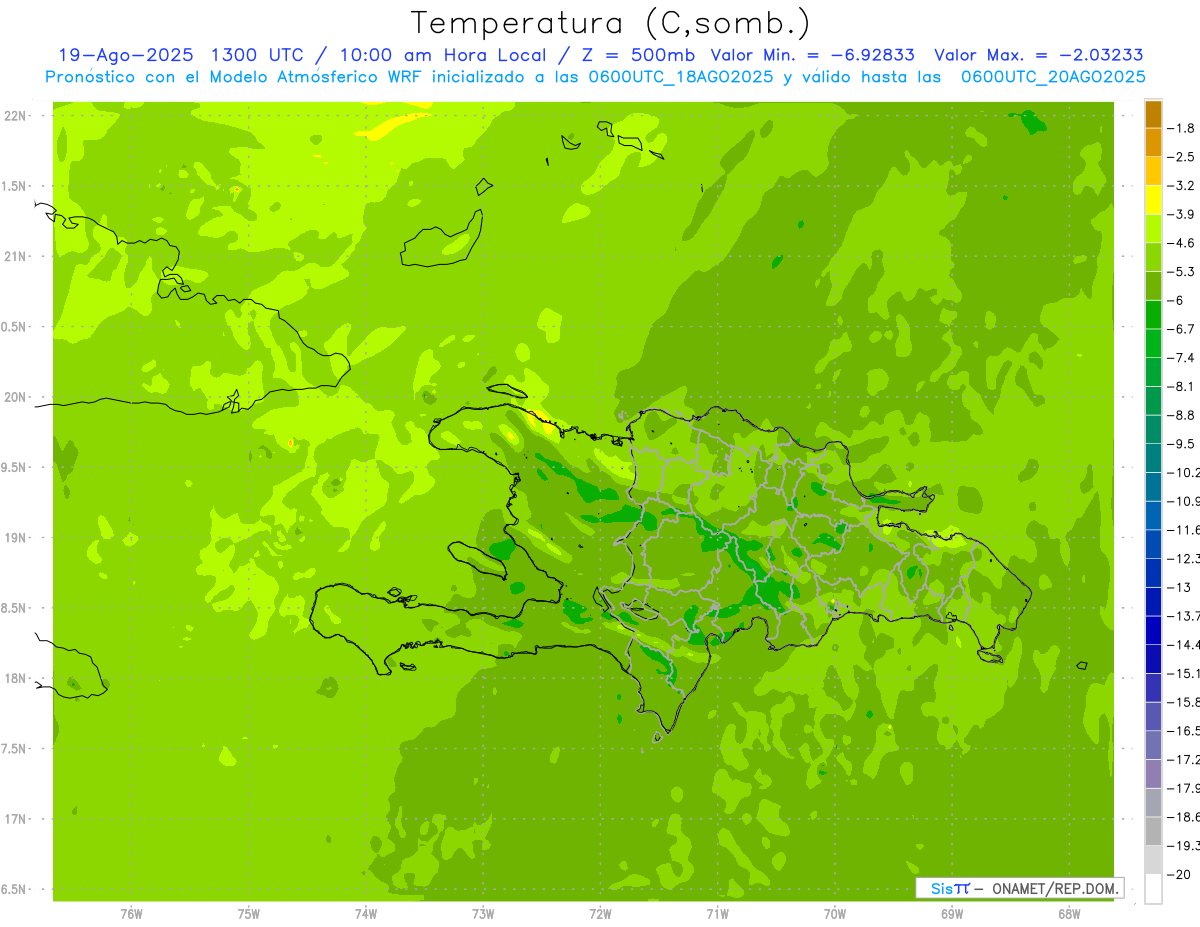Click the colorbar swatch between -6 and -6.7
Viewport: 1200px width, 927px height.
pos(1153,315)
